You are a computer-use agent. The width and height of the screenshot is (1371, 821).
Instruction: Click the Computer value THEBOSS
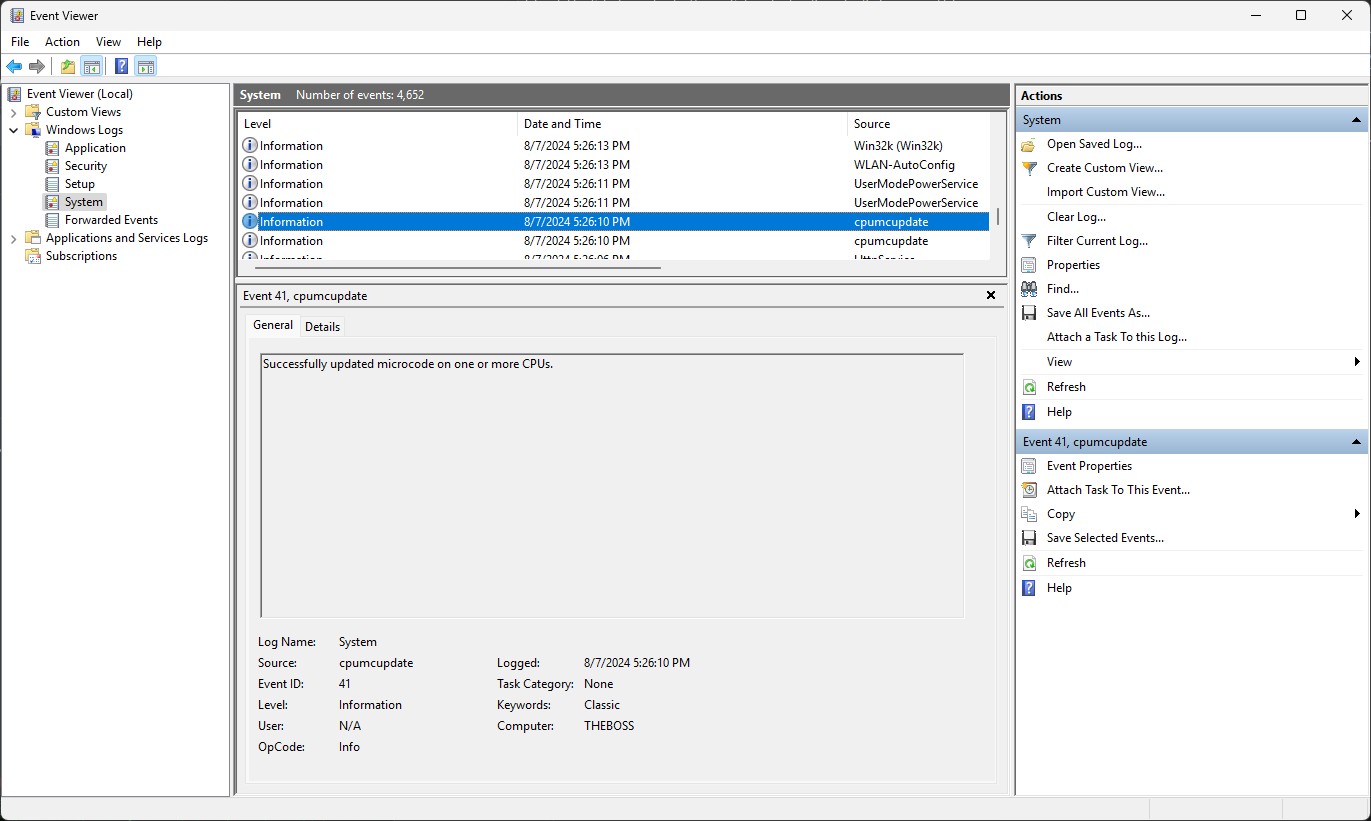coord(609,726)
